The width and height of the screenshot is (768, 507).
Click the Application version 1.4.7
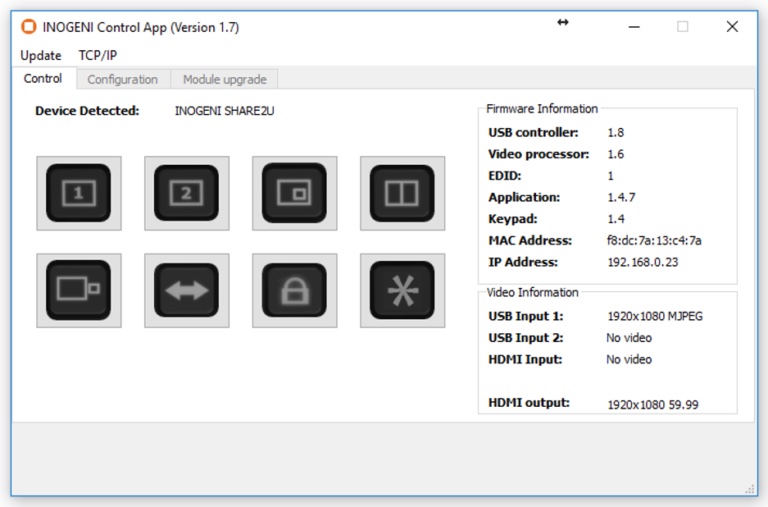tap(621, 197)
